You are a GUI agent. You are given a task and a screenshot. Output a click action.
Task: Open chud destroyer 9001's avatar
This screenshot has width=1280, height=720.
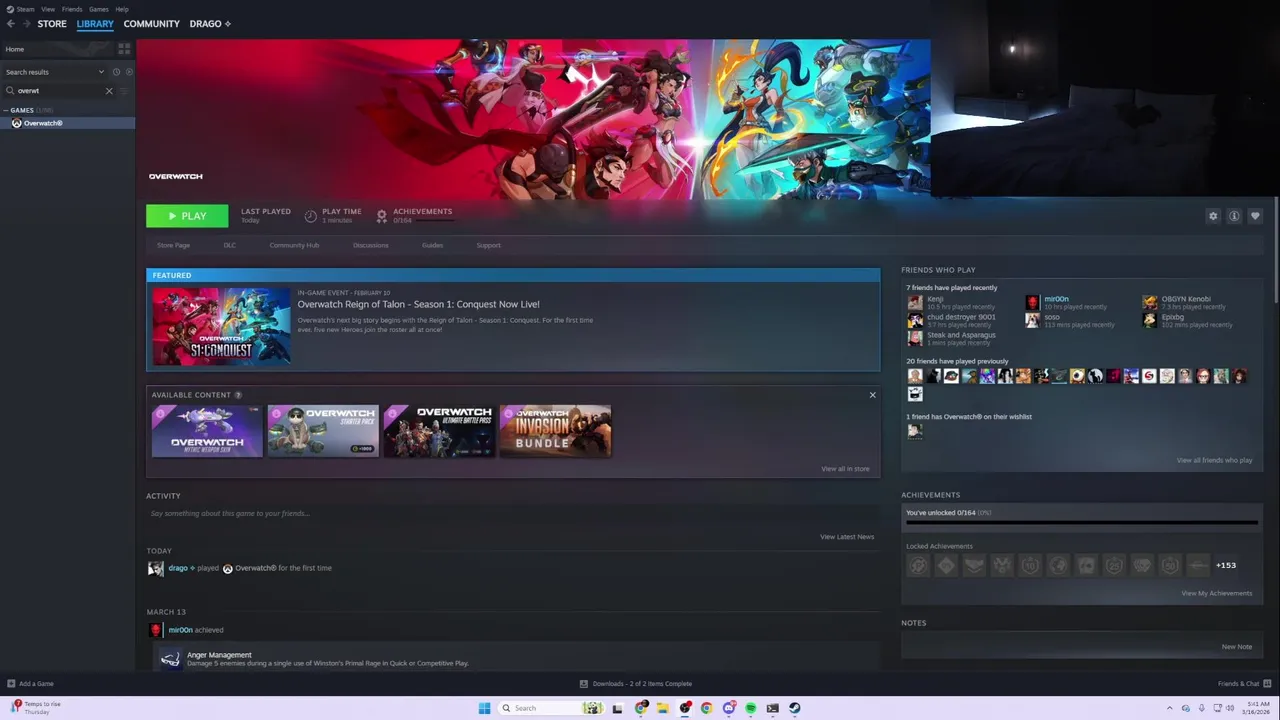tap(915, 320)
